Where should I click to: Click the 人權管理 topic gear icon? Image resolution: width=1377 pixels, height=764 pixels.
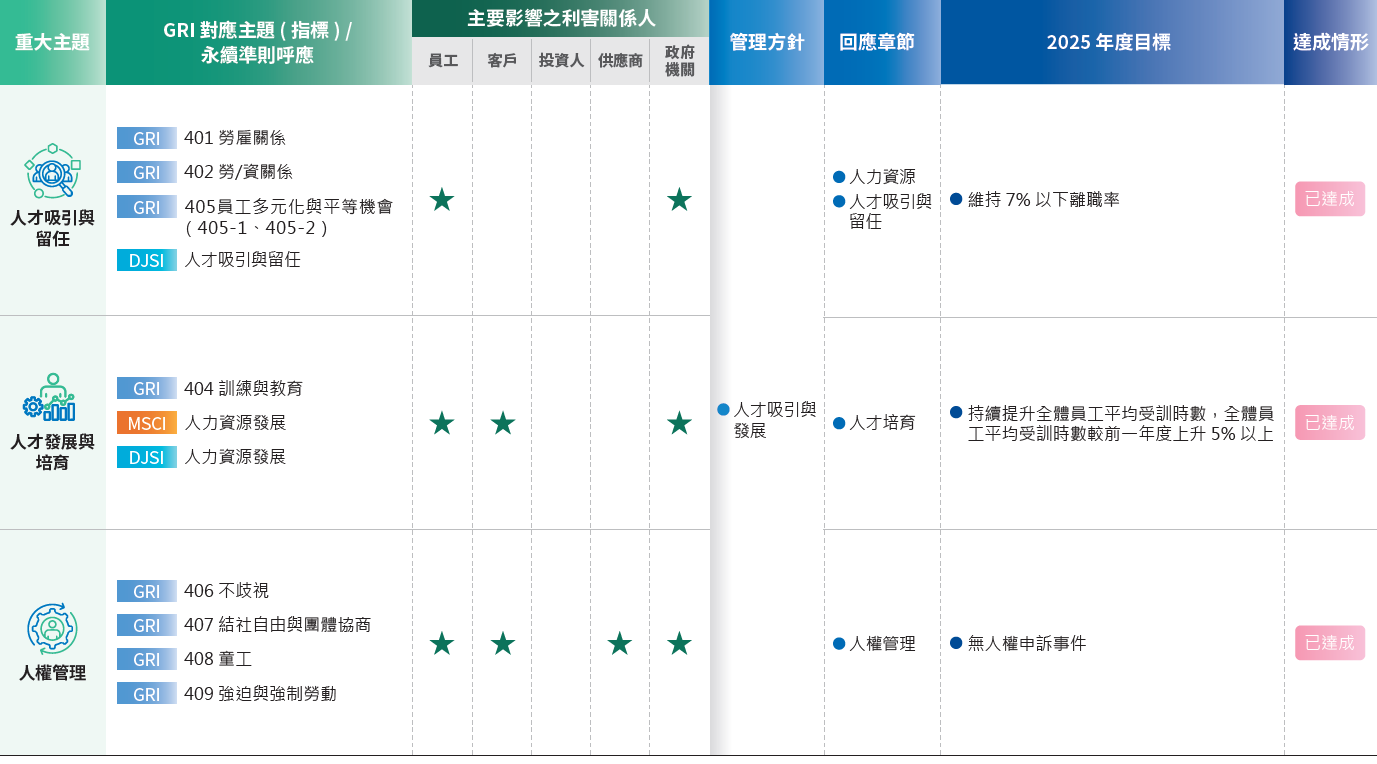(x=52, y=629)
